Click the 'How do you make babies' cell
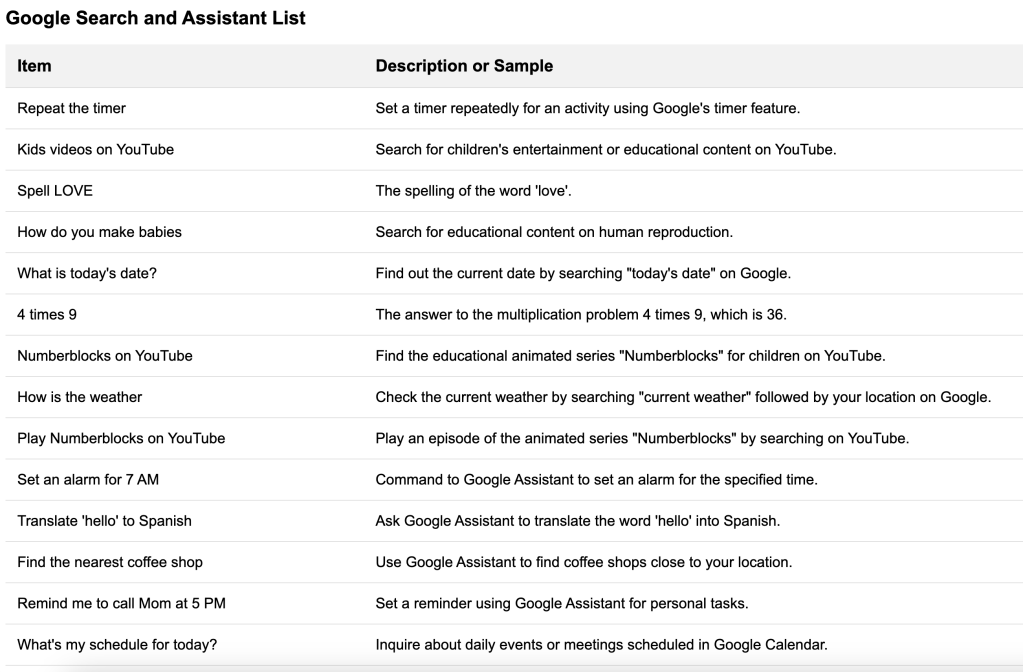Image resolution: width=1023 pixels, height=672 pixels. pos(99,232)
